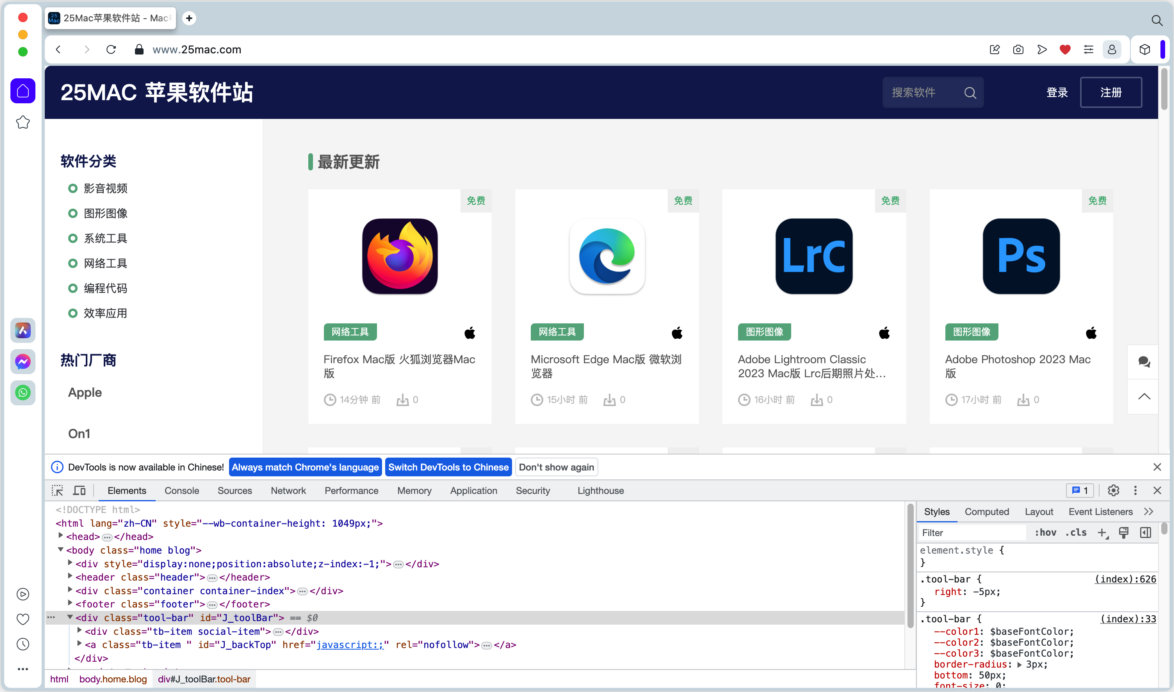Click the Styles Filter input field
Viewport: 1174px width, 692px height.
pyautogui.click(x=972, y=532)
